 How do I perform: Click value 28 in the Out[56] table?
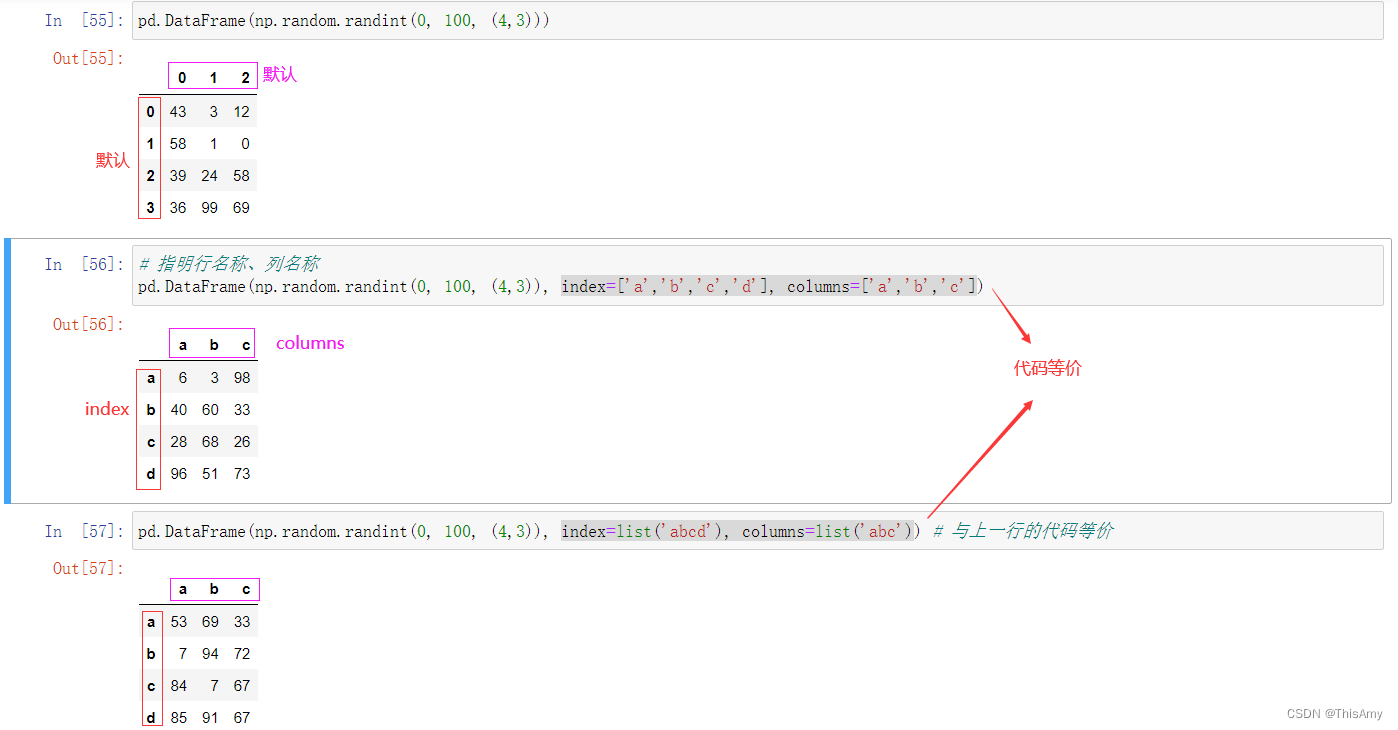[x=178, y=442]
